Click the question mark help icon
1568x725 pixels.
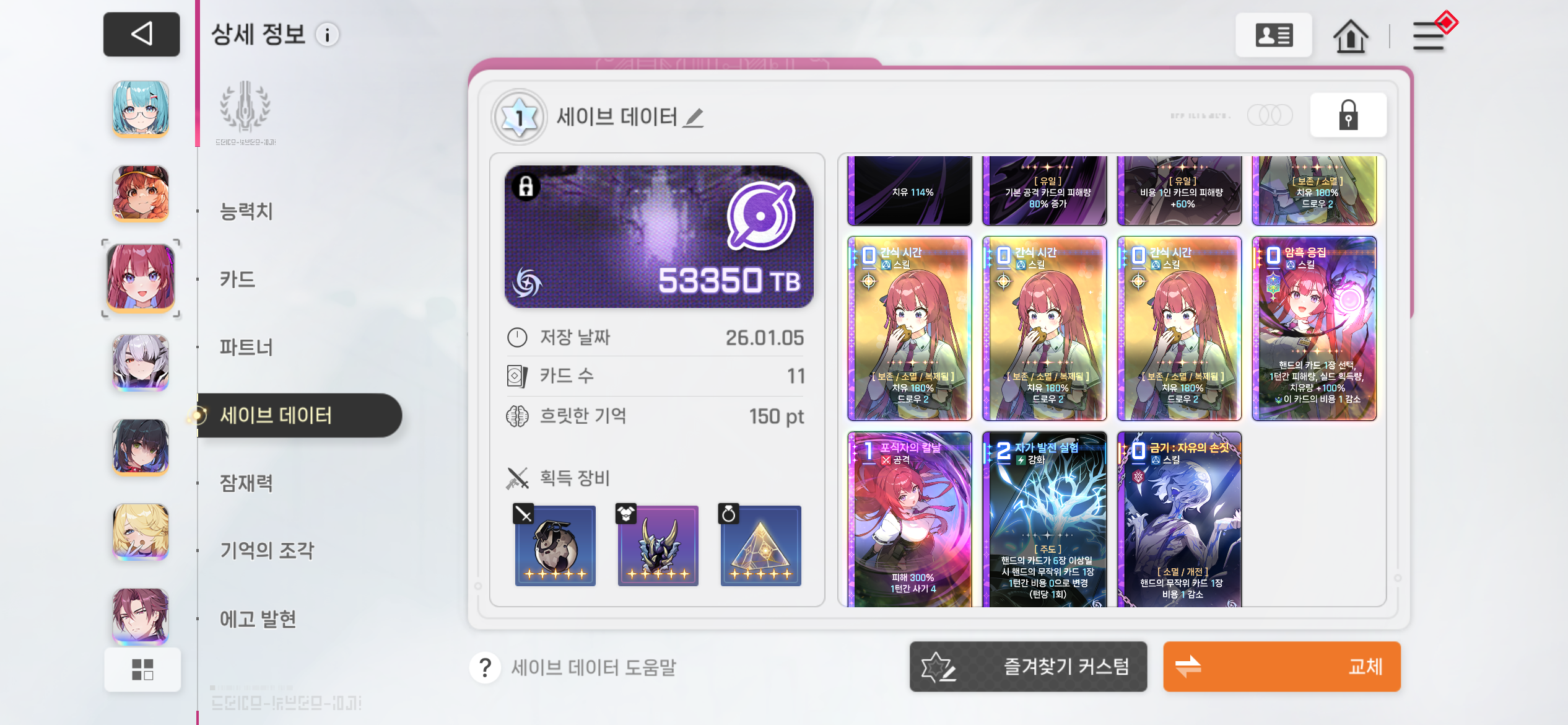tap(485, 667)
